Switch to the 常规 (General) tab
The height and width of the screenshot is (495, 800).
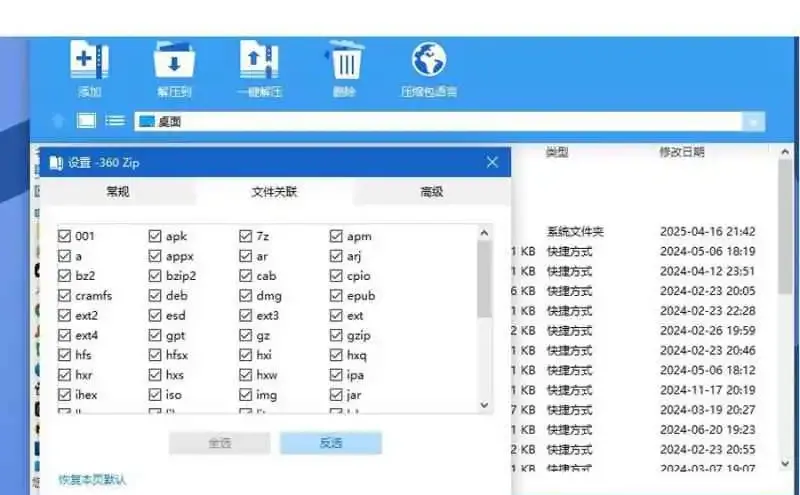click(x=118, y=192)
